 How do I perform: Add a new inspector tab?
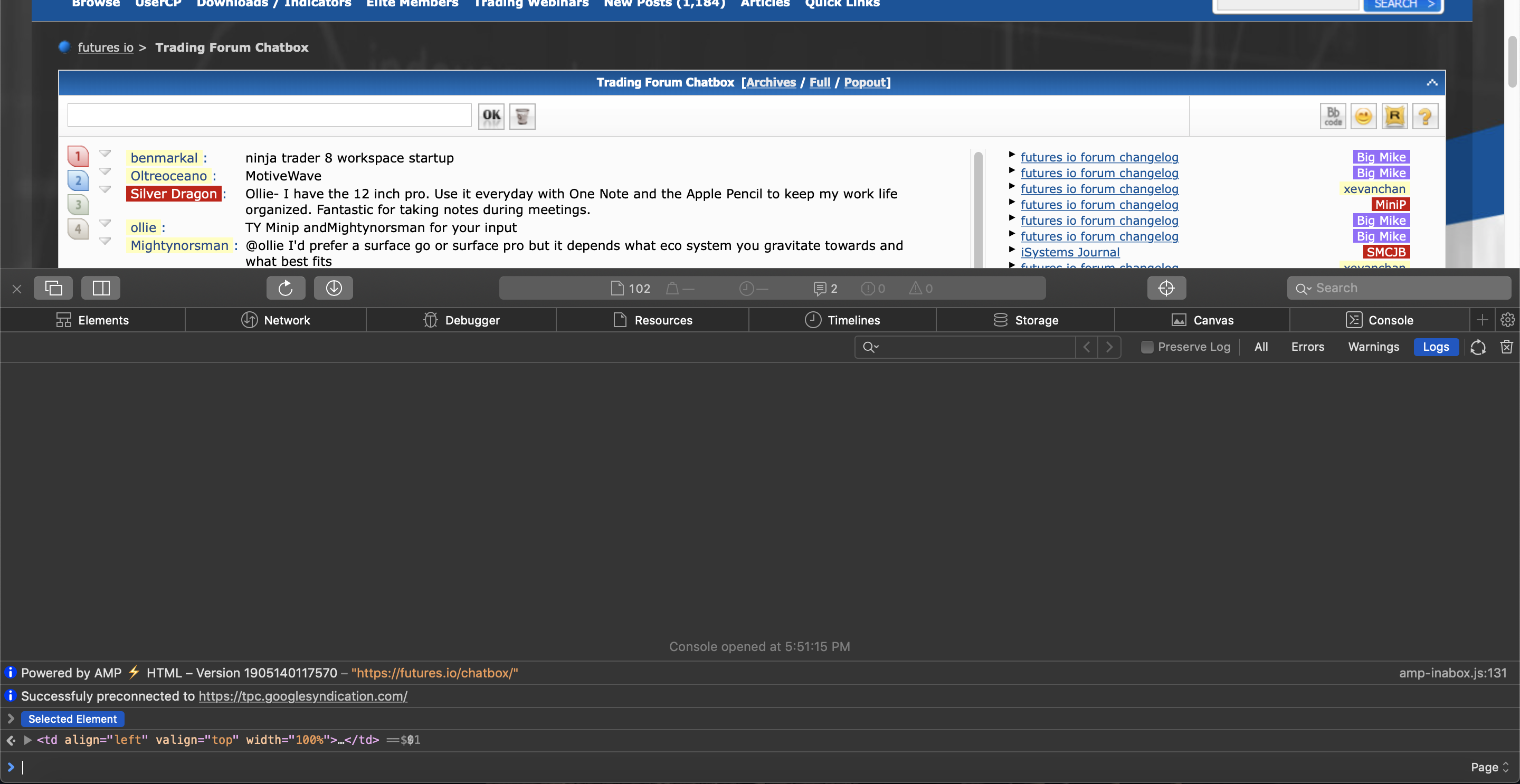coord(1481,320)
